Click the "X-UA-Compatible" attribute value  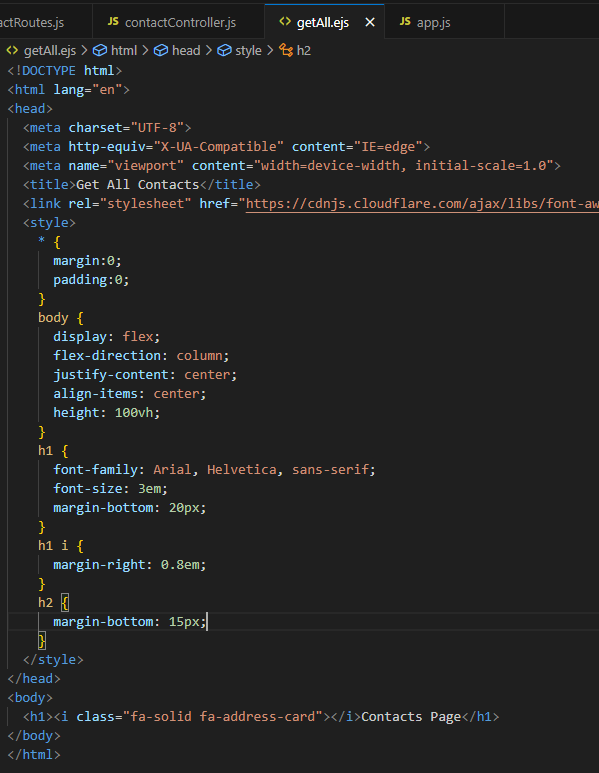click(x=218, y=146)
